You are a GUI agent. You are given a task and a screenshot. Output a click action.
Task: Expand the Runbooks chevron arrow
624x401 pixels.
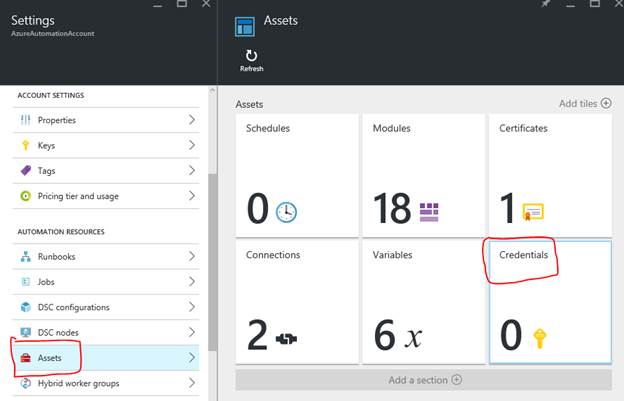[x=191, y=257]
